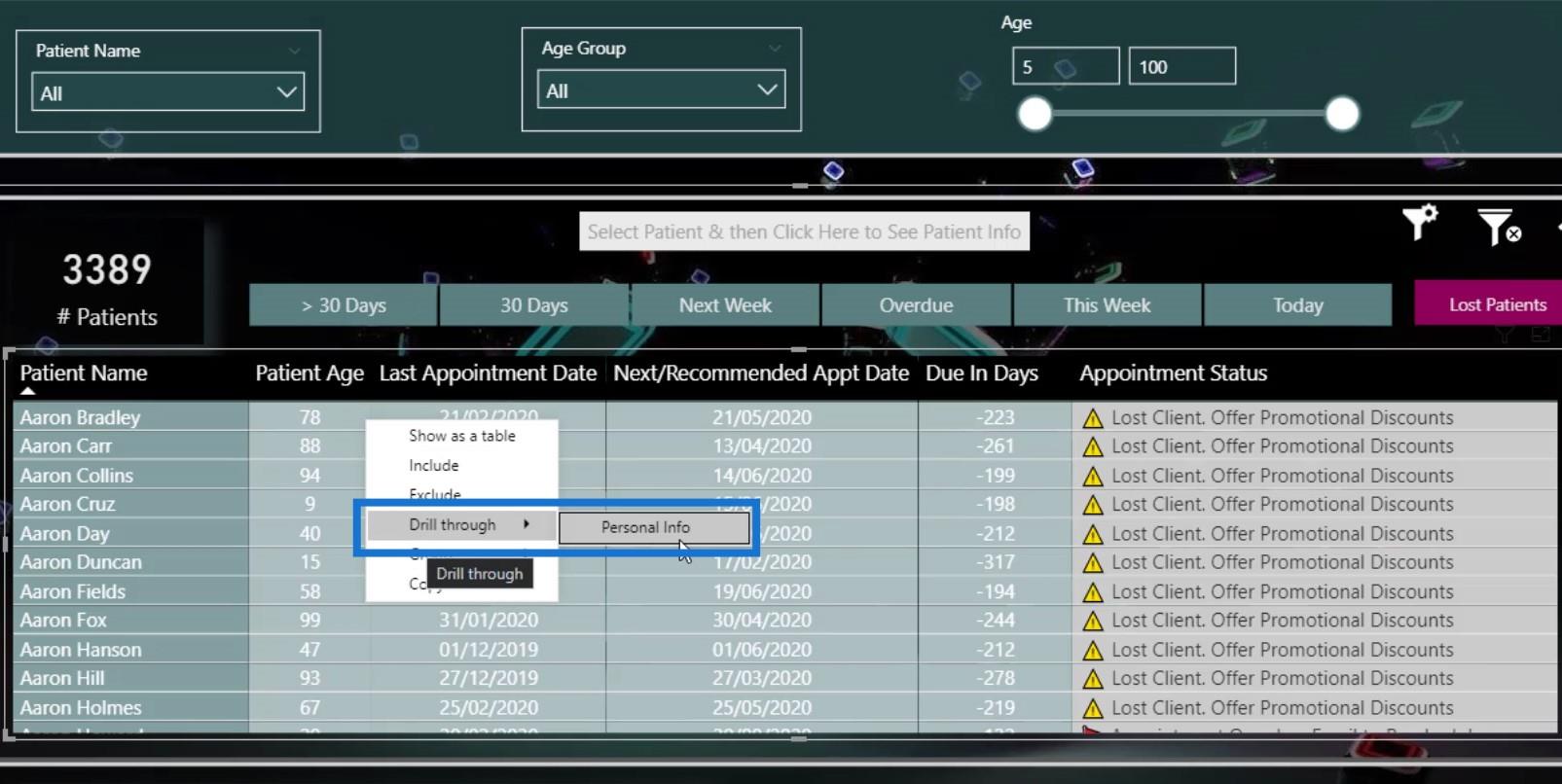Open the Age Group dropdown

[x=661, y=89]
